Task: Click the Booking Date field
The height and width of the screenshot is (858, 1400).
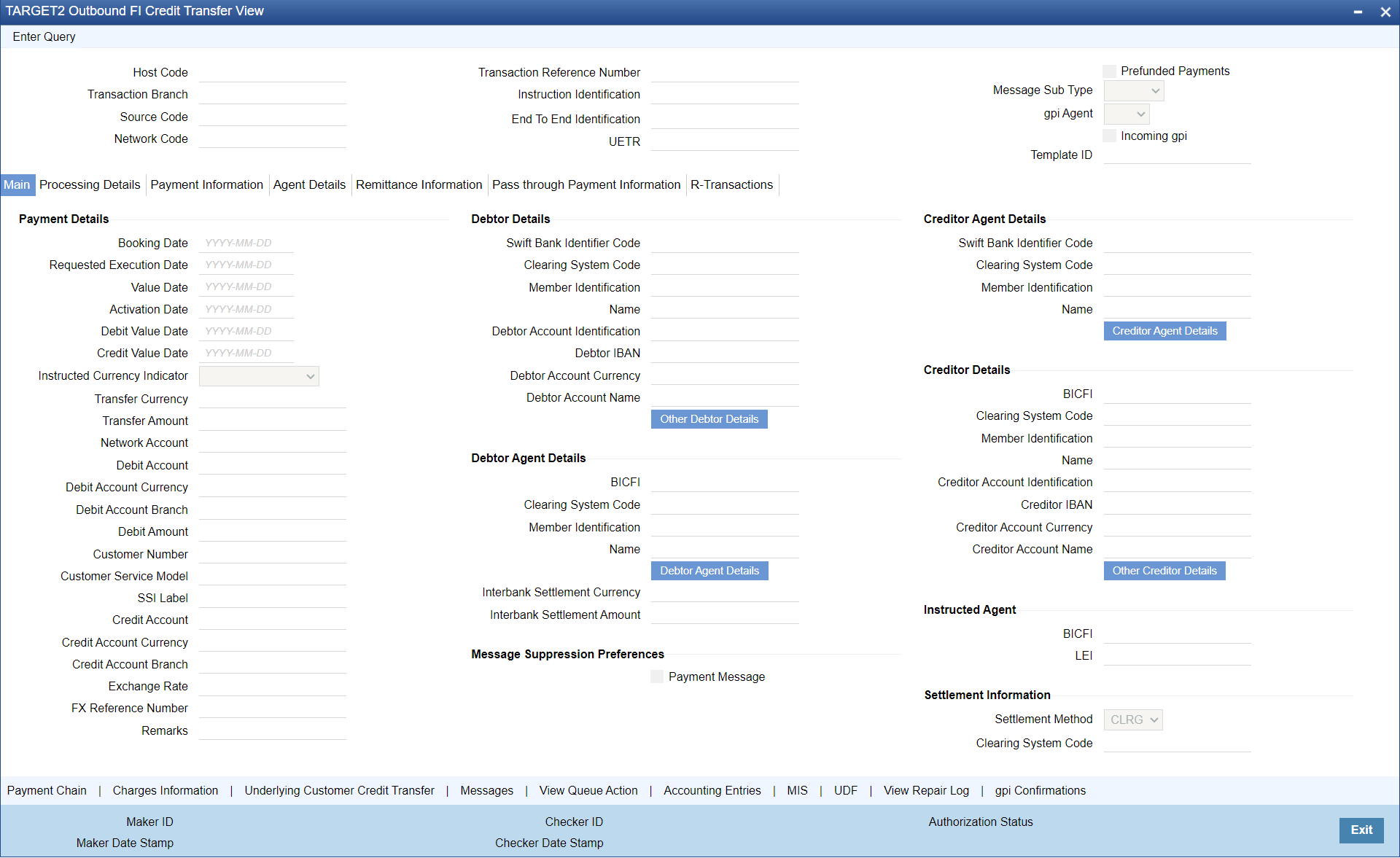Action: pos(246,243)
